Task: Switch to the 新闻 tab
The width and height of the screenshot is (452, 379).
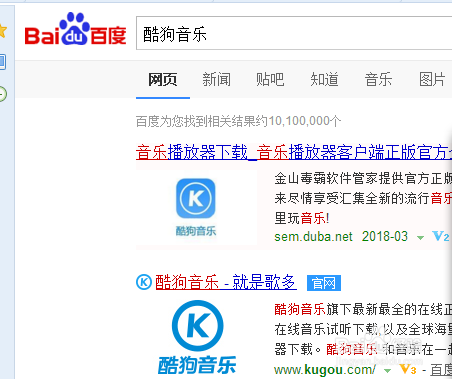Action: pos(217,80)
